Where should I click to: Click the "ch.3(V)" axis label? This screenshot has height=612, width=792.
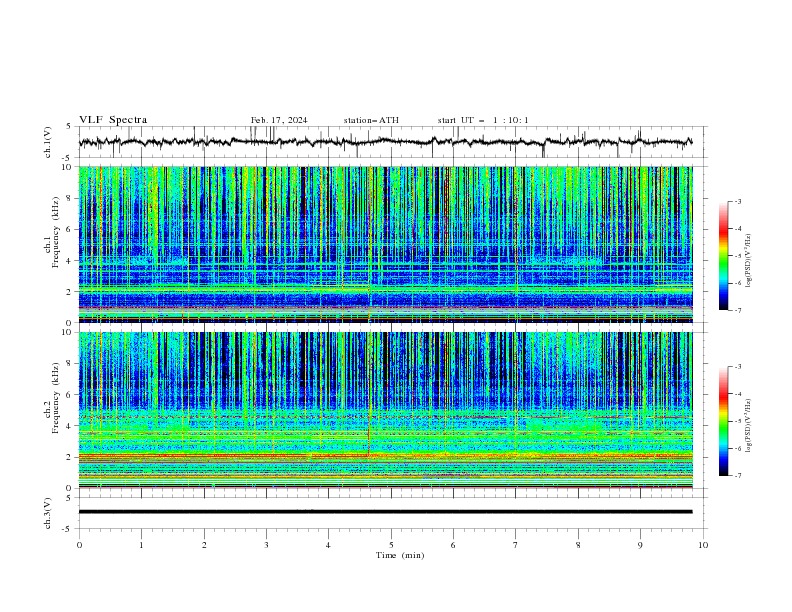[48, 513]
